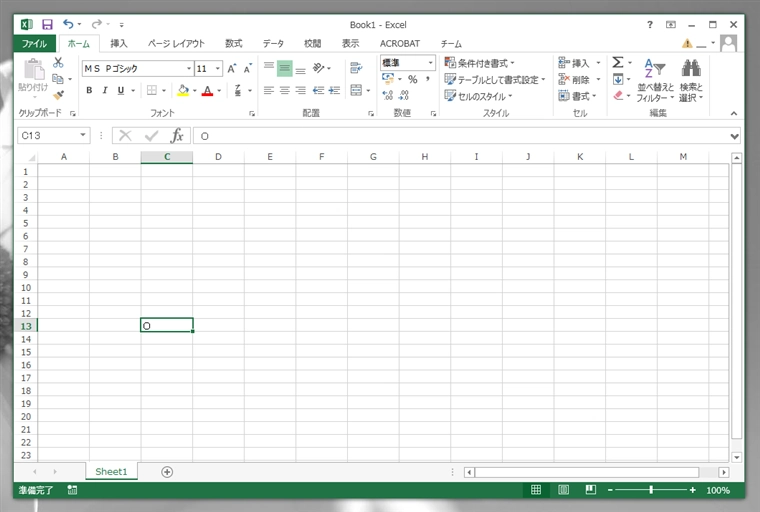
Task: Switch to the Insert (挿入) tab
Action: 119,44
